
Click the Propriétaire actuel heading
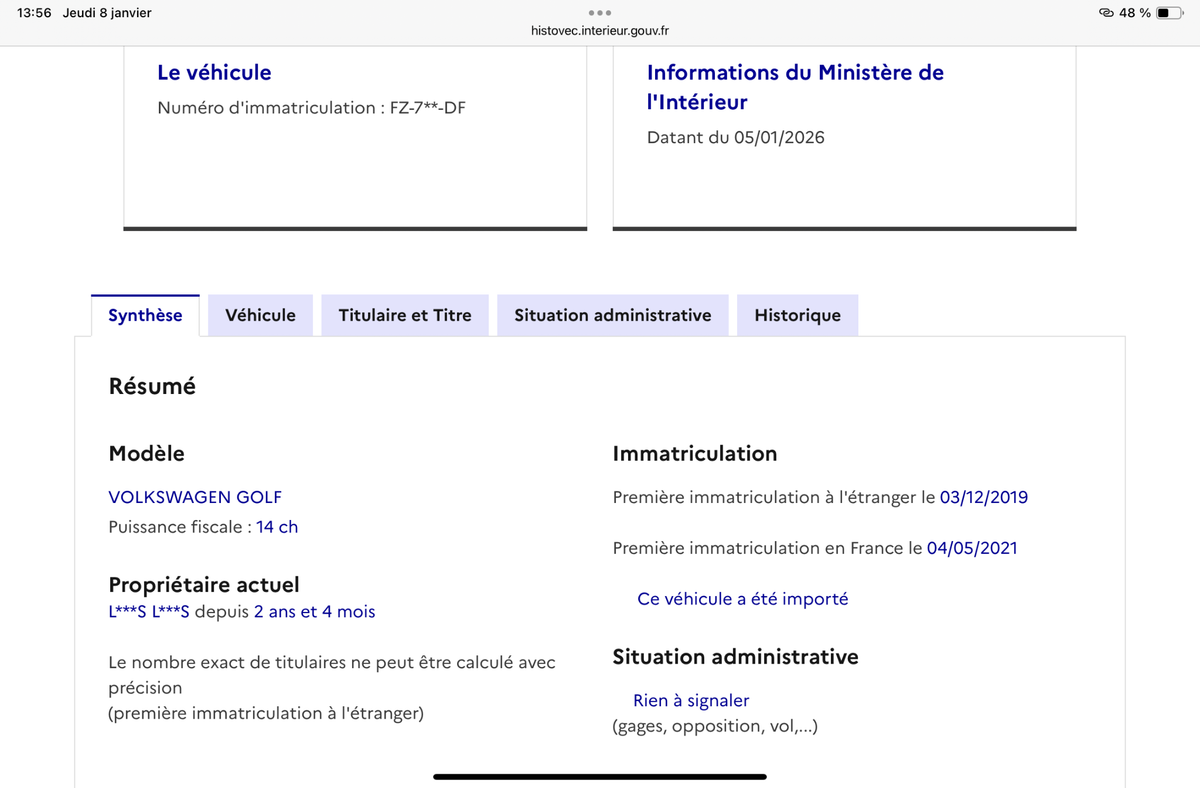point(204,584)
